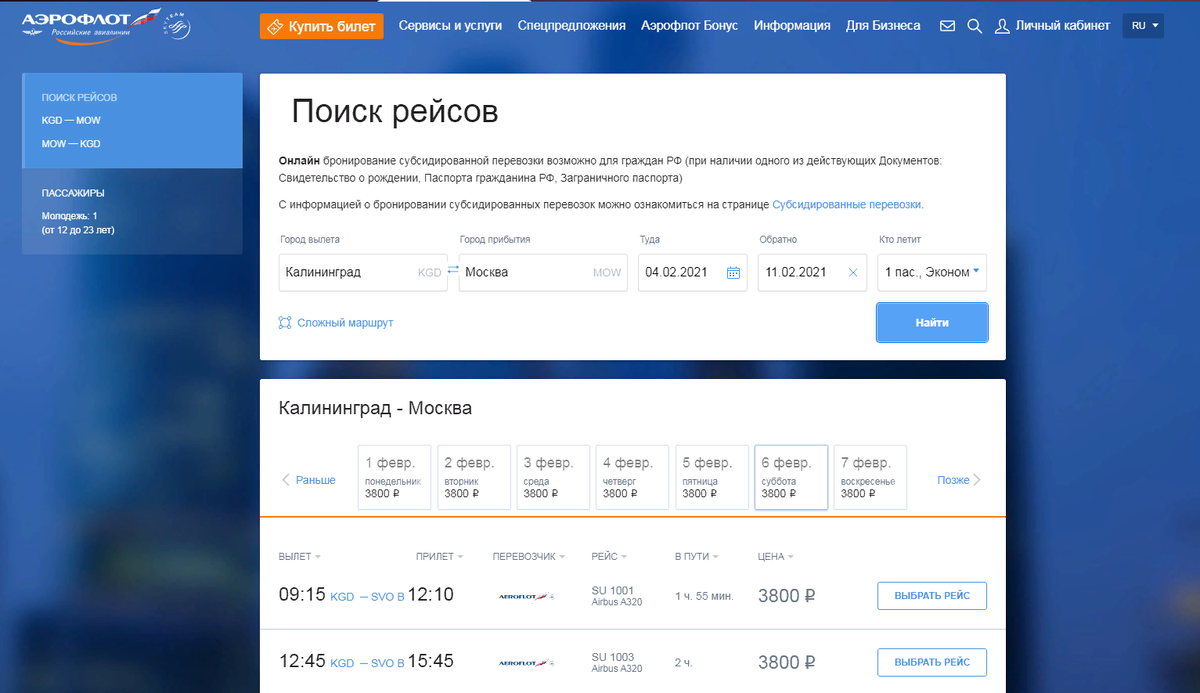Screen dimensions: 1200x693
Task: Select the 5 февр. пятница date tab
Action: [x=712, y=478]
